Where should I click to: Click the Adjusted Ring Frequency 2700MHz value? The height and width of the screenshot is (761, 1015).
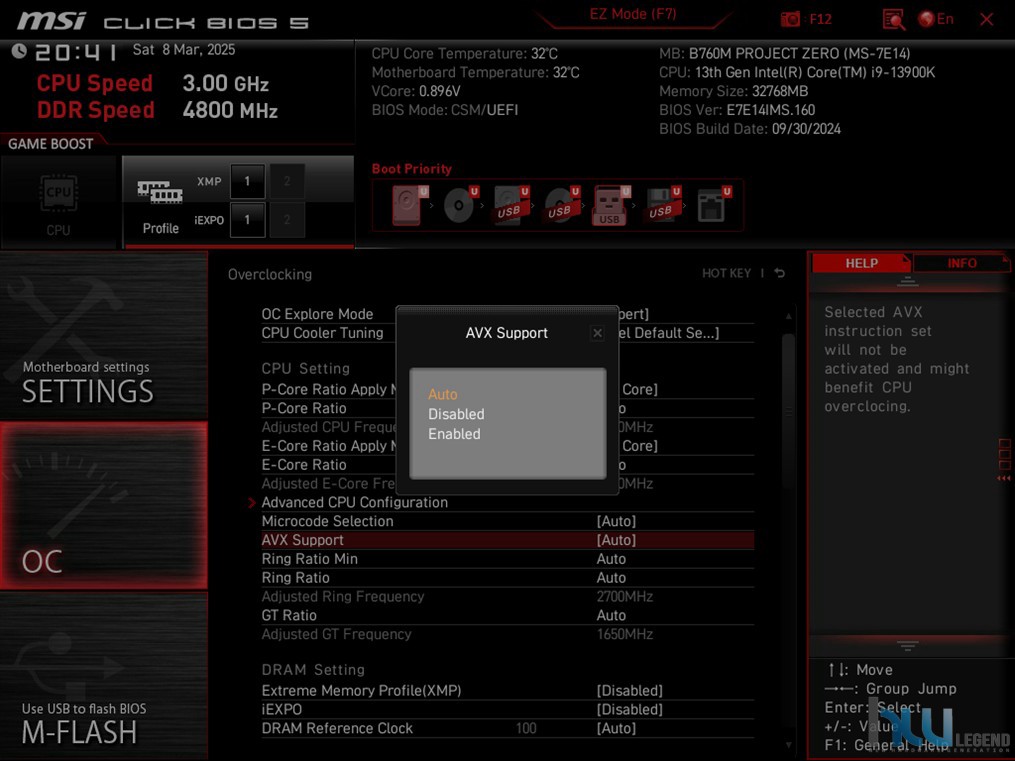(x=625, y=596)
